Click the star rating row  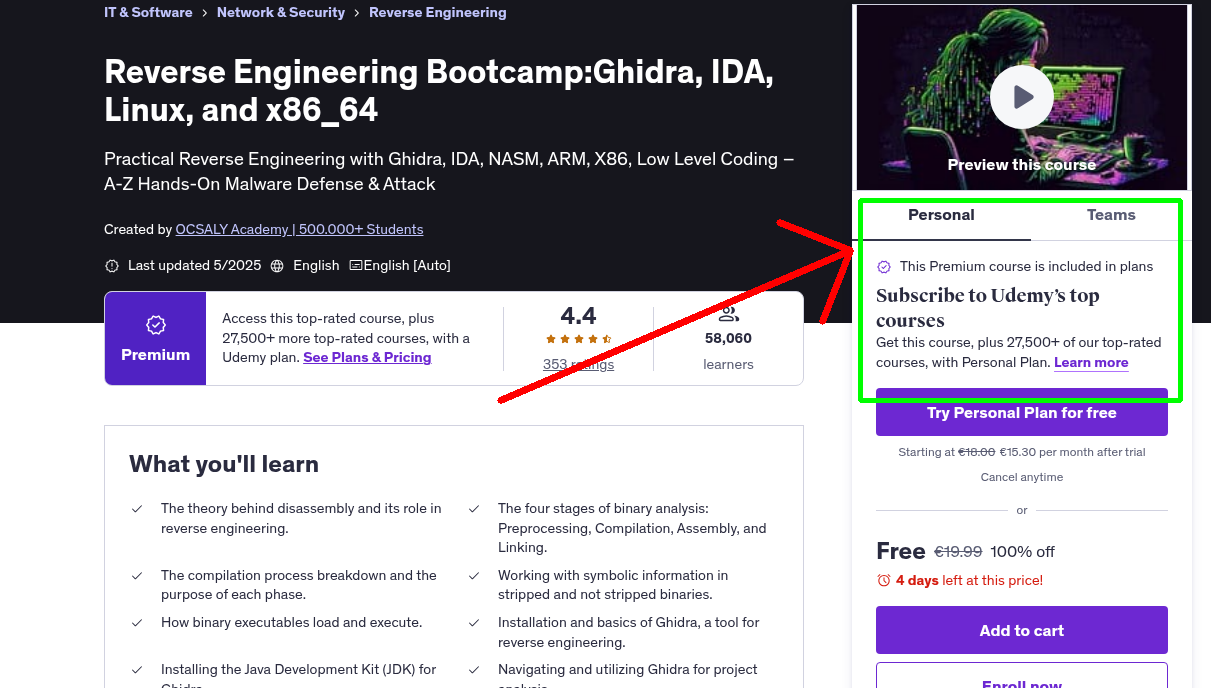click(x=578, y=340)
